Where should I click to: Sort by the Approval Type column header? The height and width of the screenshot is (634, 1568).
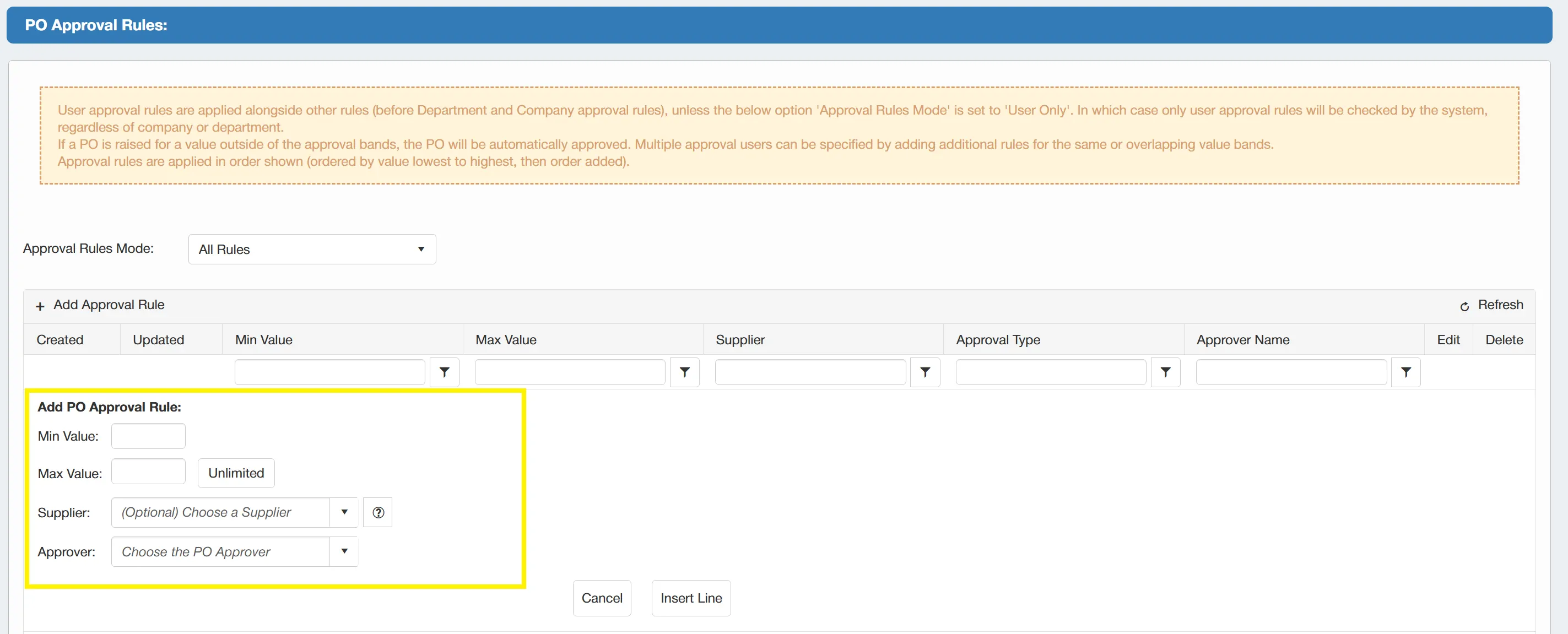998,339
